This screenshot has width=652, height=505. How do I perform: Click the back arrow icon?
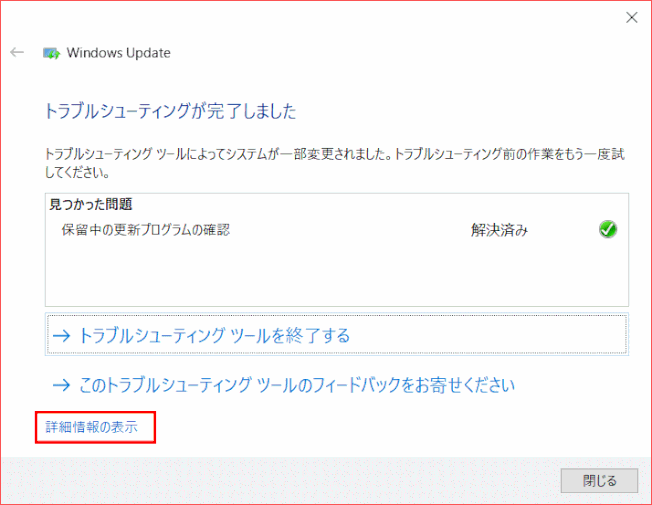17,52
